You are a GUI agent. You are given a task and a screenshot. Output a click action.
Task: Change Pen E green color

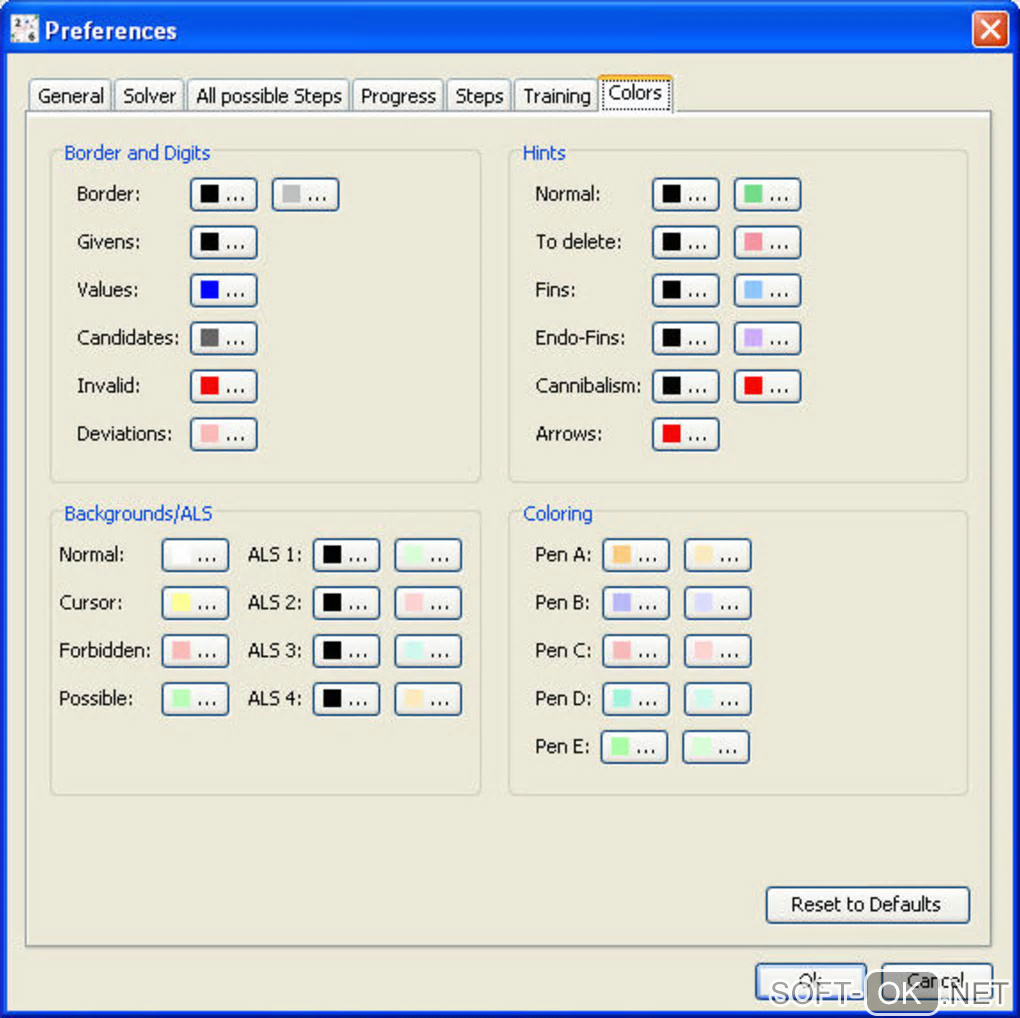pos(634,747)
